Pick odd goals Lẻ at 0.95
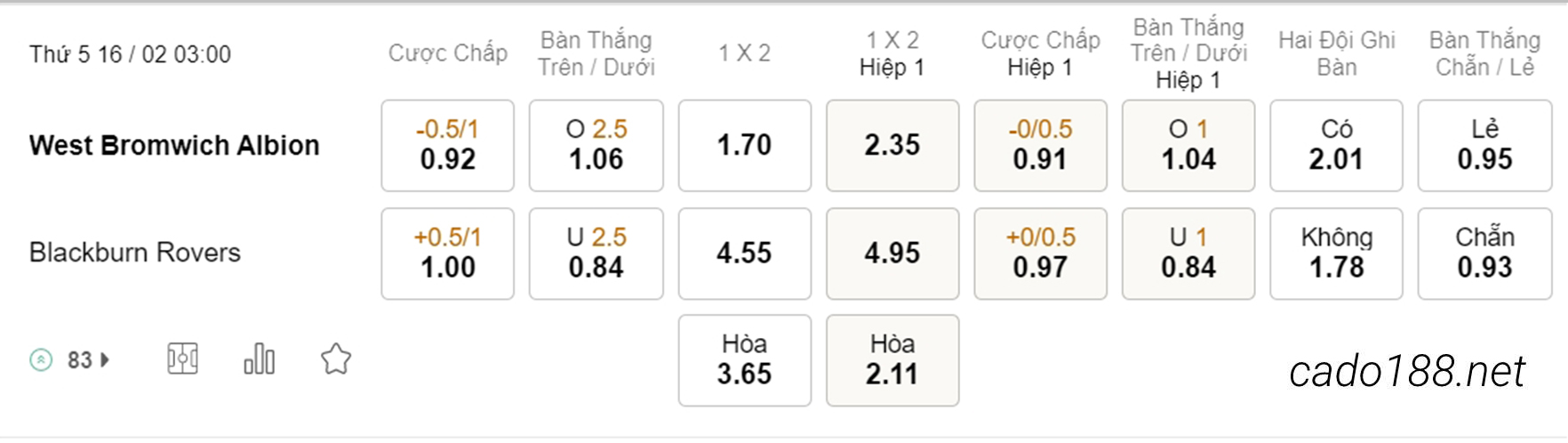Viewport: 1568px width, 443px height. [1485, 145]
